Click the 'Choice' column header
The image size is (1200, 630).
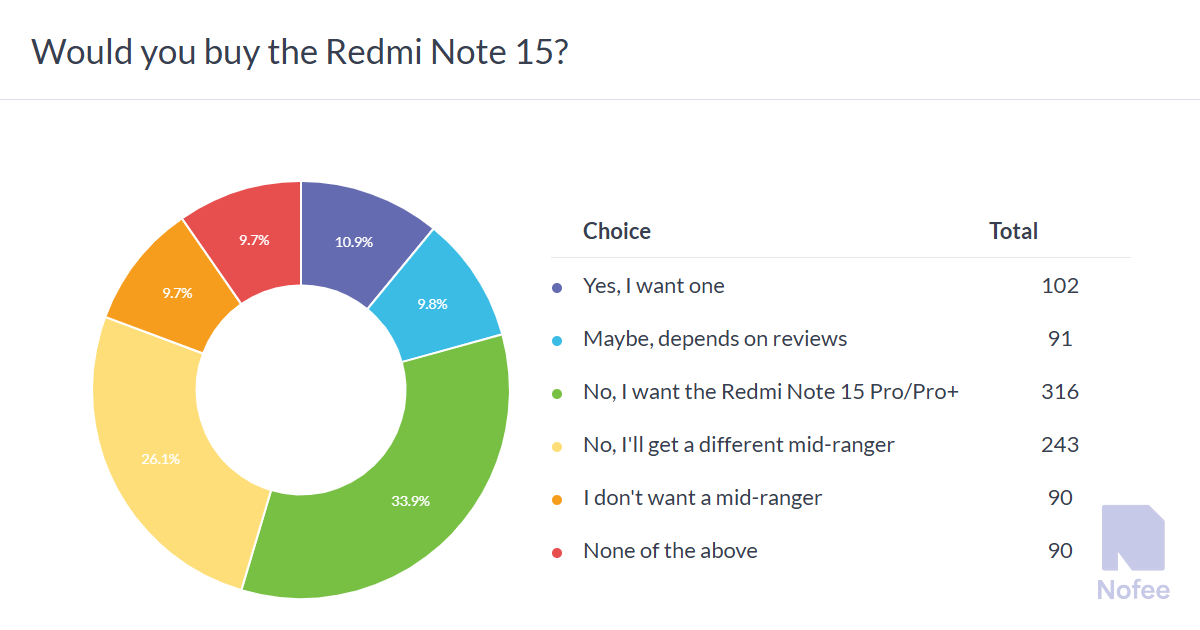coord(617,231)
